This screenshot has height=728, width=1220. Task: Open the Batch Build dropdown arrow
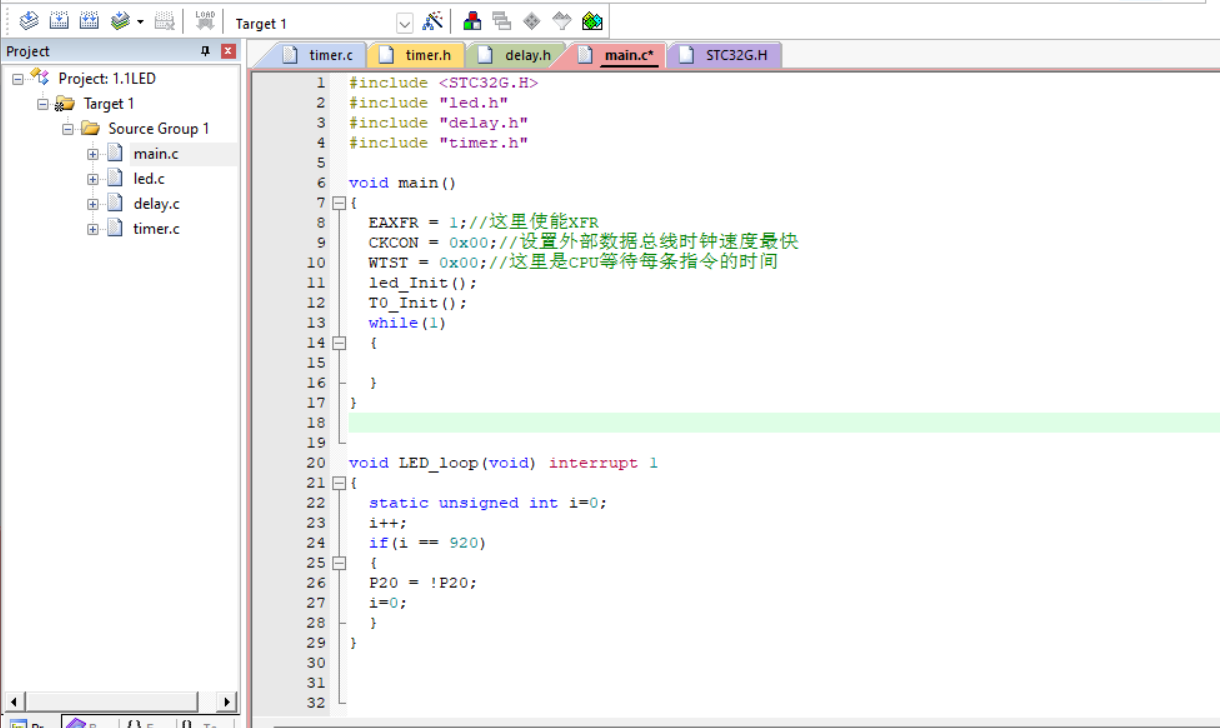(139, 22)
